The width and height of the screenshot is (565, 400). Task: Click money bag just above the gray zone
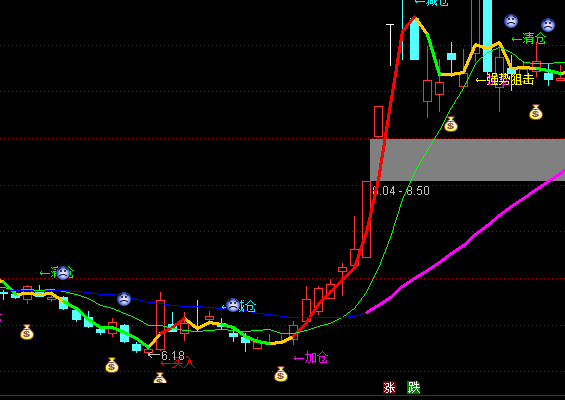pyautogui.click(x=450, y=124)
